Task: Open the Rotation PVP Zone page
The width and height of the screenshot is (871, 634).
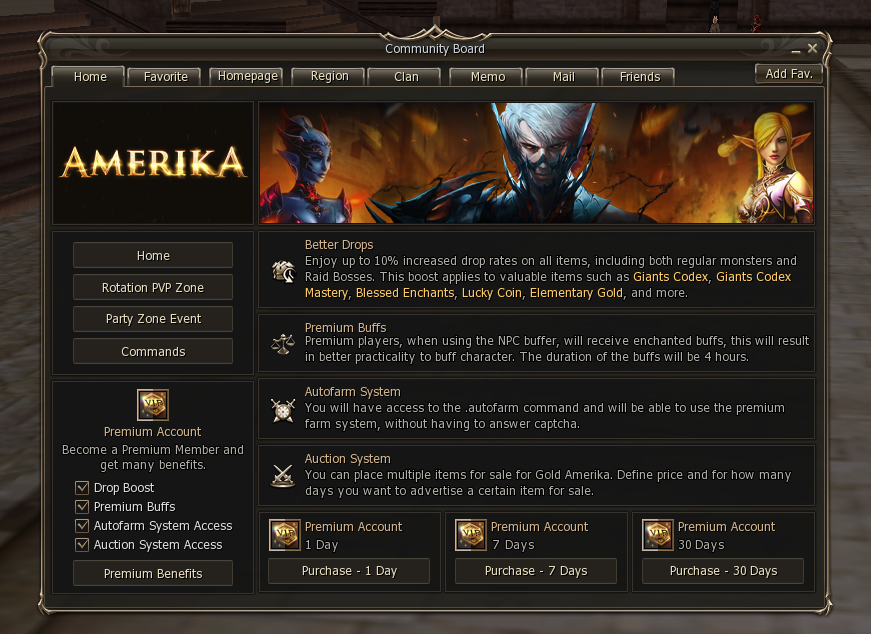Action: (x=153, y=287)
